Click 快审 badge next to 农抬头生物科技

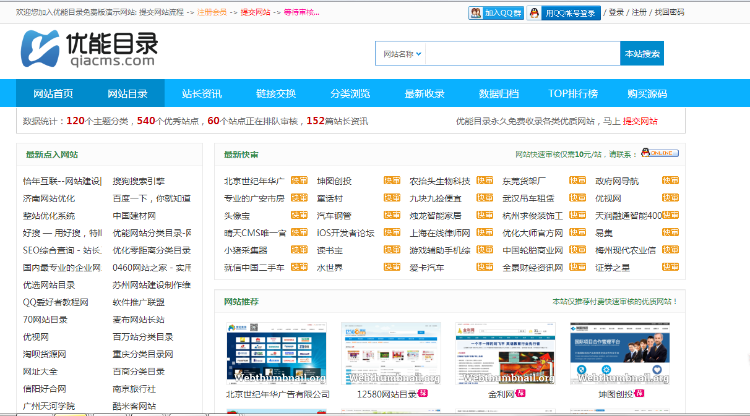point(485,180)
